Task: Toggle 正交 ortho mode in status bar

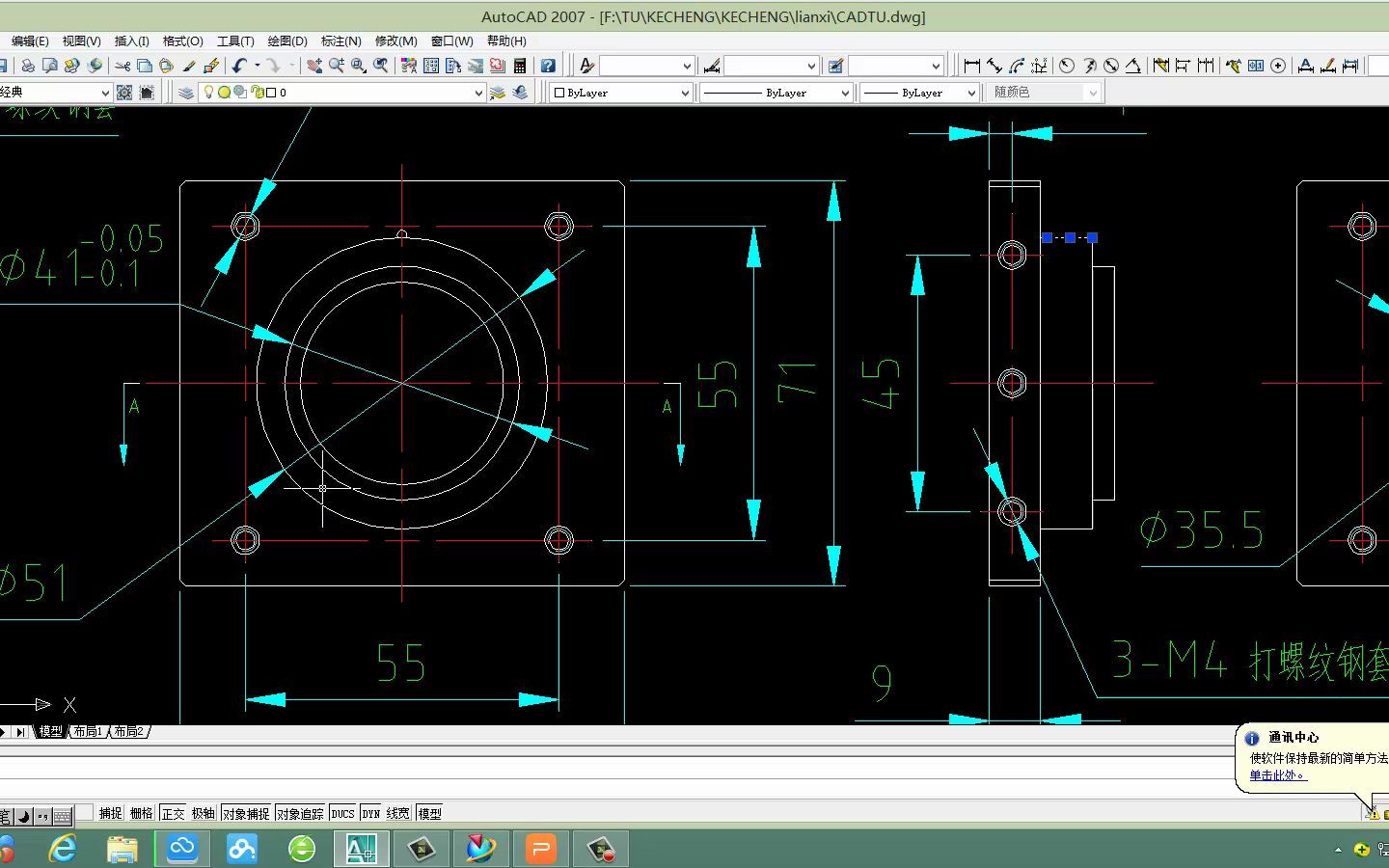Action: tap(174, 813)
